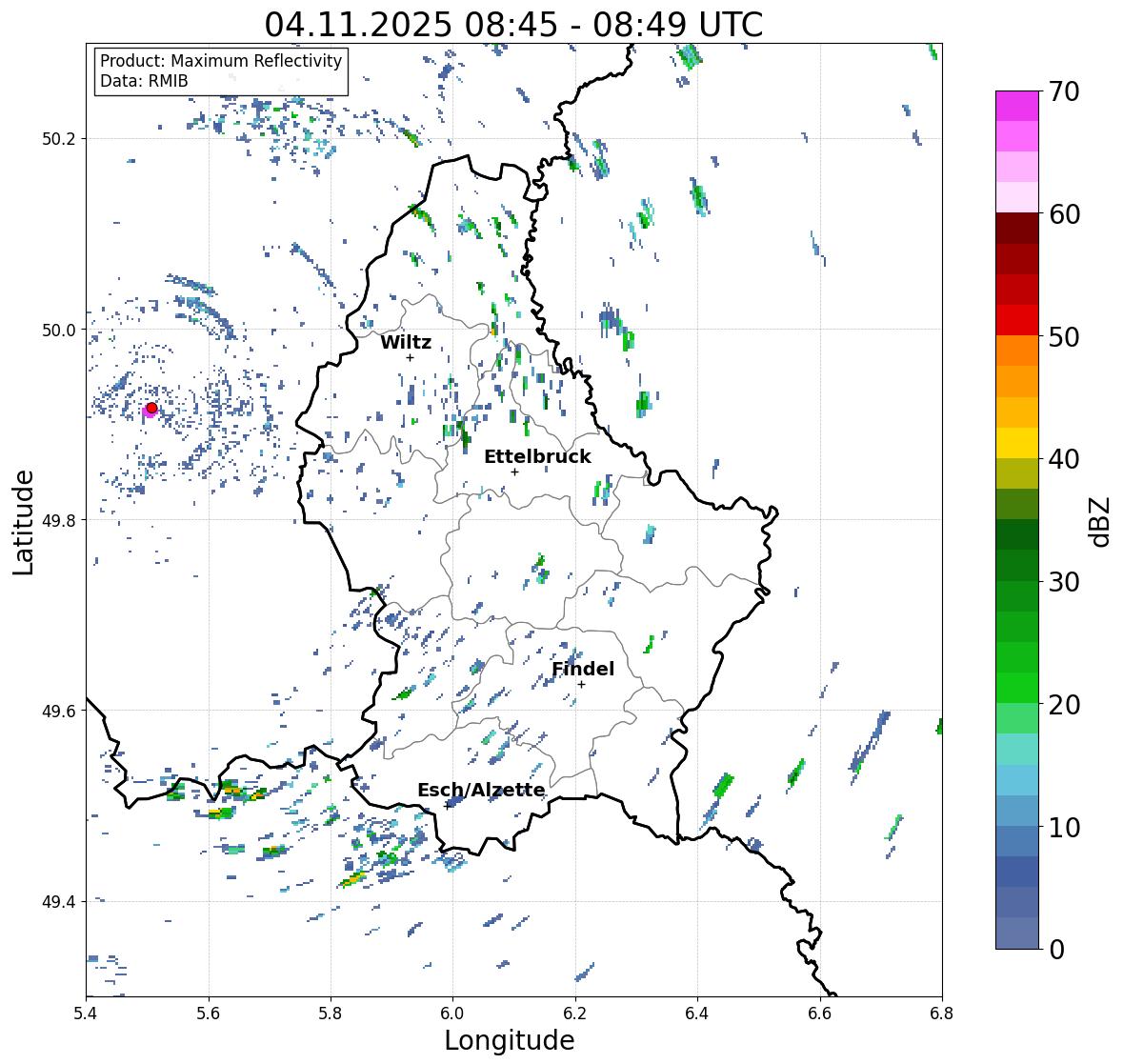
Task: Click the red radar location marker dot
Action: pos(151,408)
